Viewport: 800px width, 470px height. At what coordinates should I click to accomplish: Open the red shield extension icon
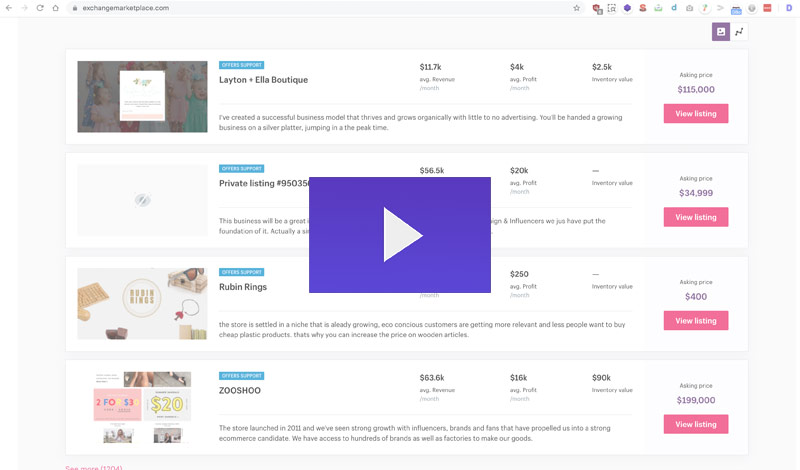point(596,8)
